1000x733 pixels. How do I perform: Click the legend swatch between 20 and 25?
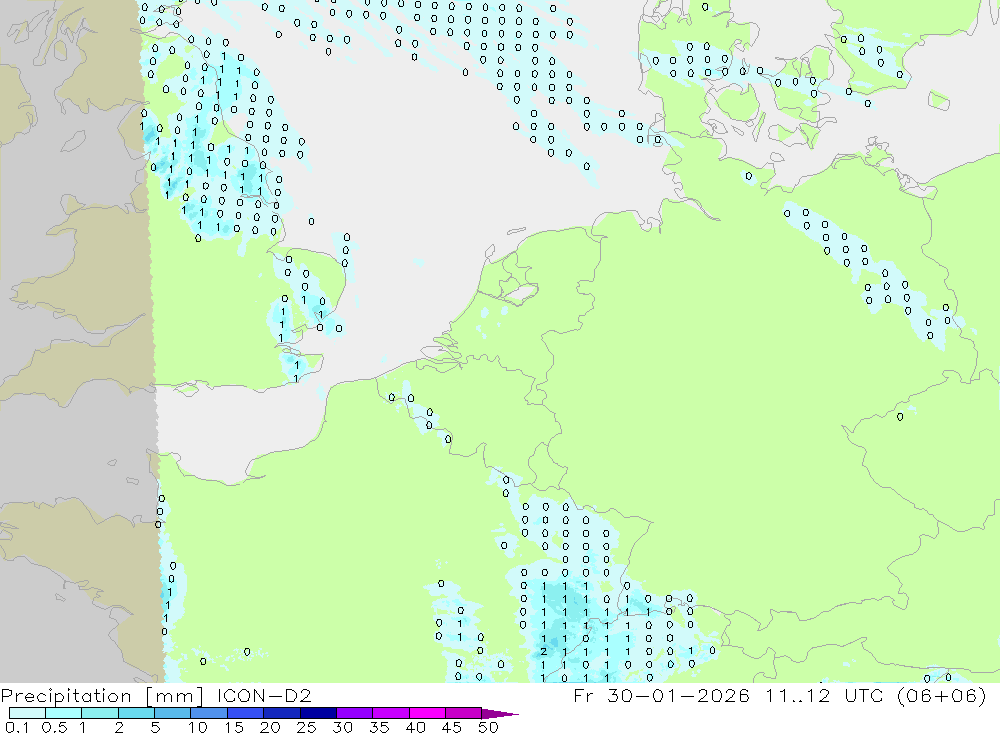coord(281,713)
